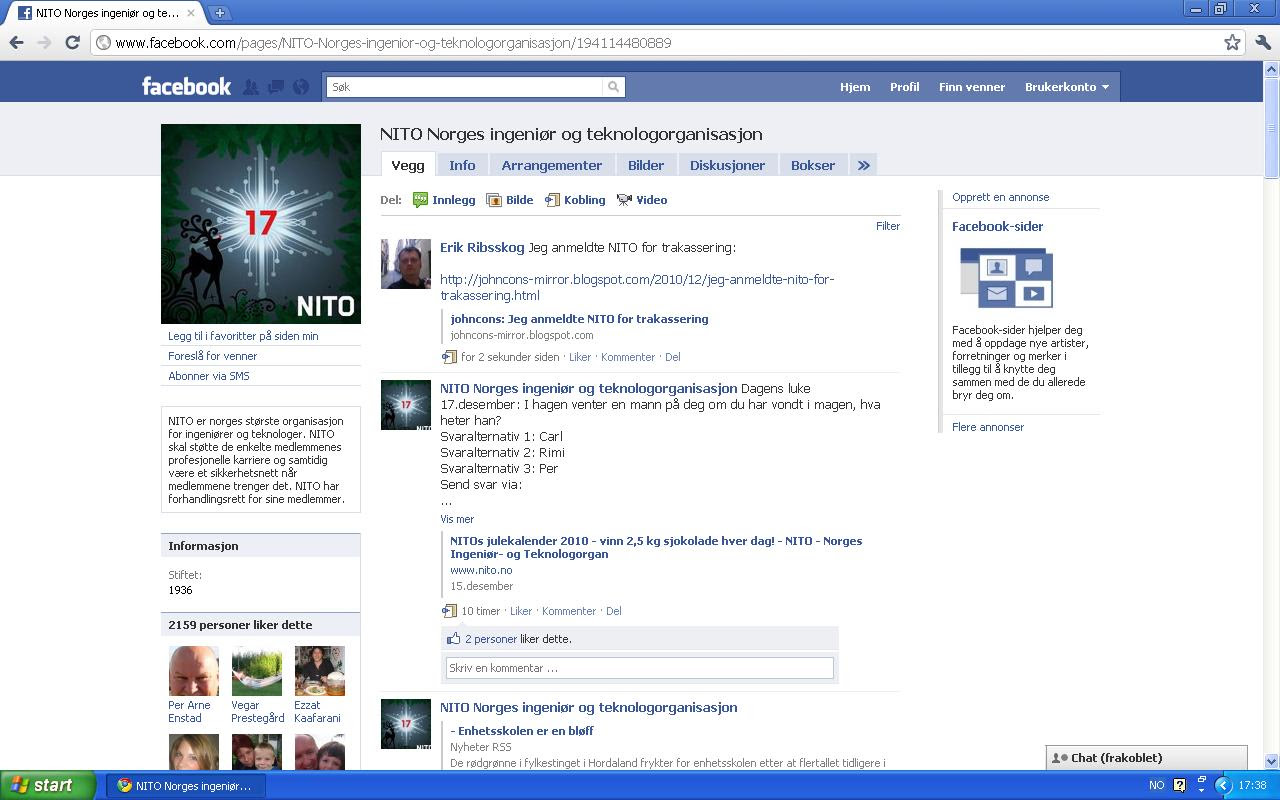The height and width of the screenshot is (800, 1280).
Task: Click link icon beside 'for 2 sekunder siden'
Action: point(449,356)
